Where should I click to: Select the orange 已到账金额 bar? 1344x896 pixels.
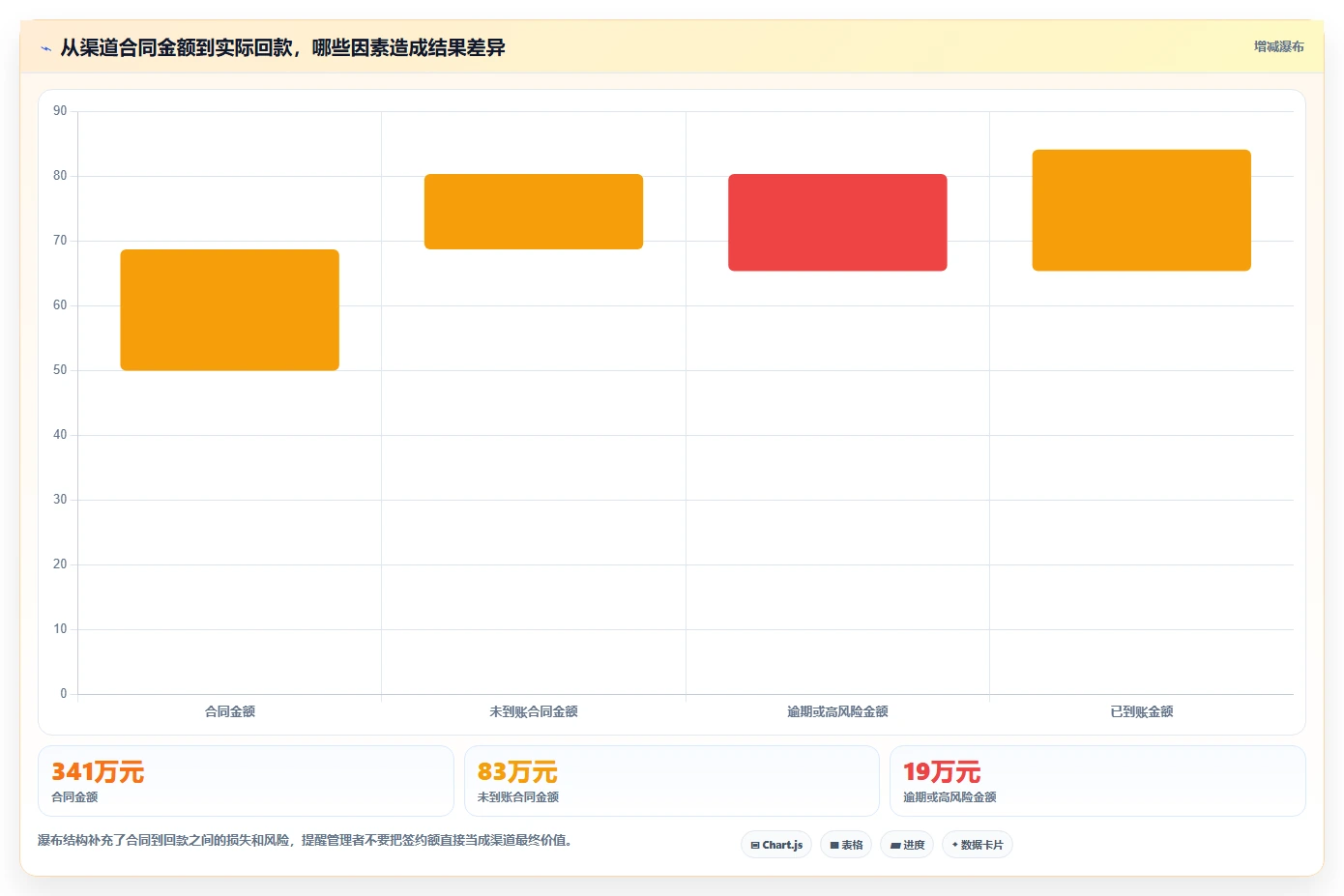tap(1142, 211)
